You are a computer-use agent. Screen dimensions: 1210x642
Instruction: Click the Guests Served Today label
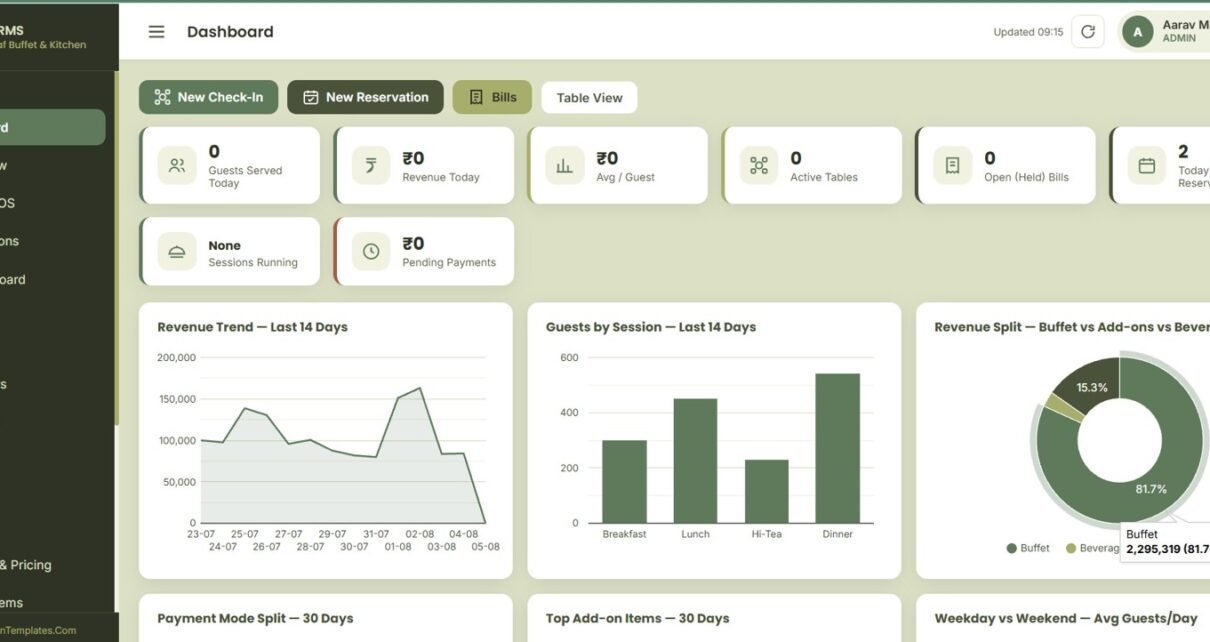245,177
